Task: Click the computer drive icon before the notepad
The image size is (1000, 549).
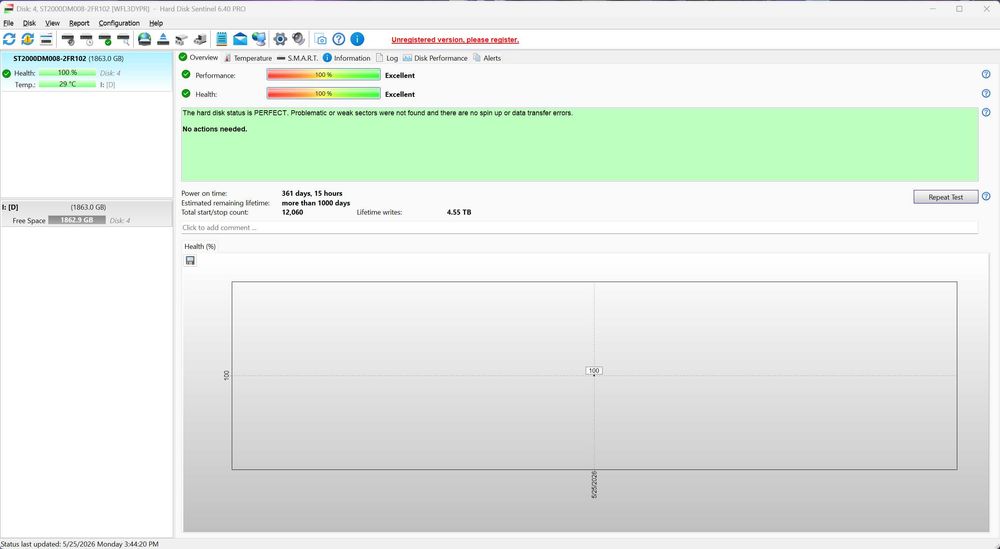Action: (x=200, y=40)
